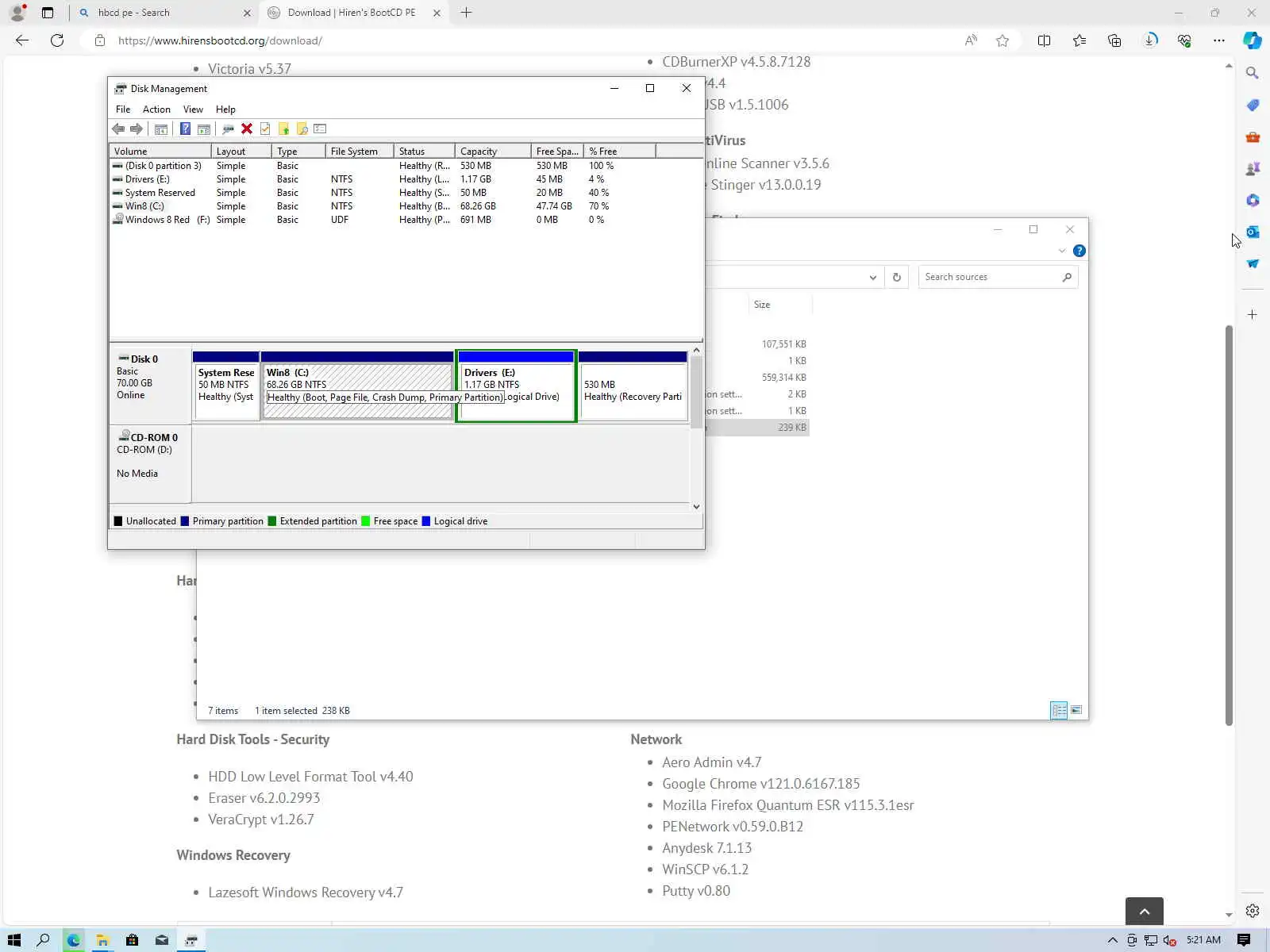Click the Back arrow in Disk Management toolbar
This screenshot has width=1270, height=952.
pos(118,129)
